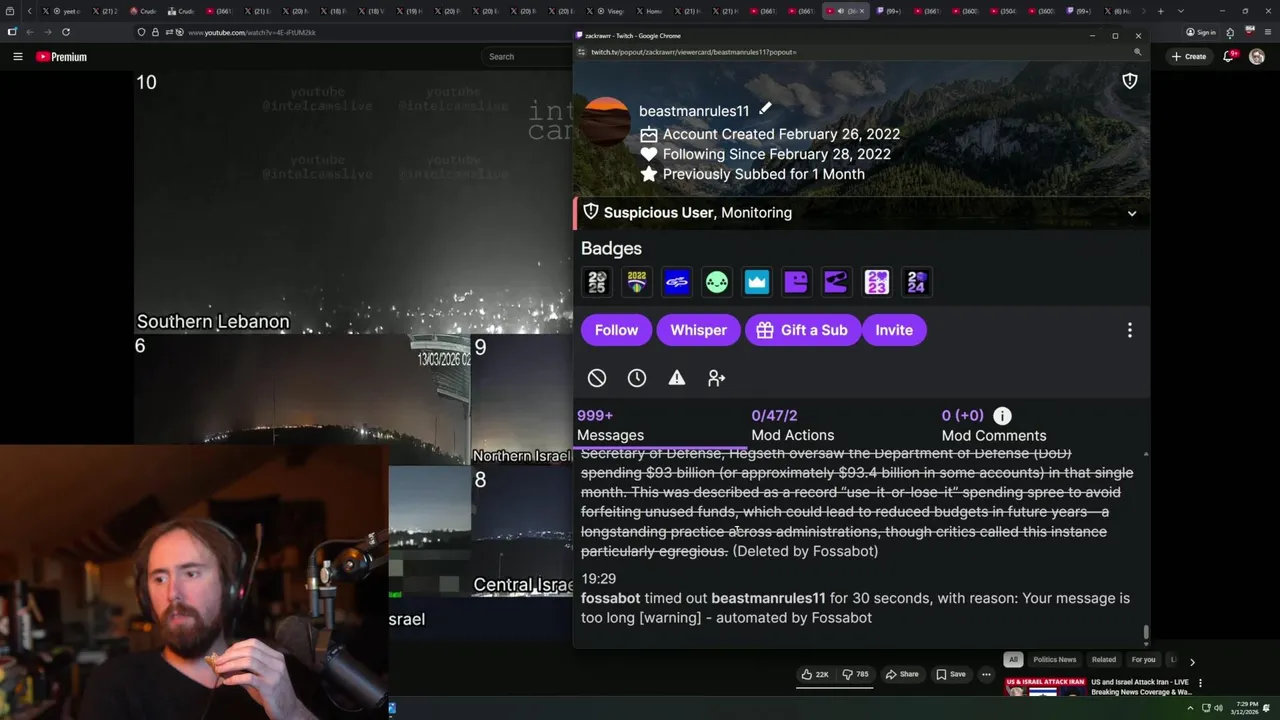Image resolution: width=1280 pixels, height=720 pixels.
Task: Click the Follow button
Action: click(616, 330)
